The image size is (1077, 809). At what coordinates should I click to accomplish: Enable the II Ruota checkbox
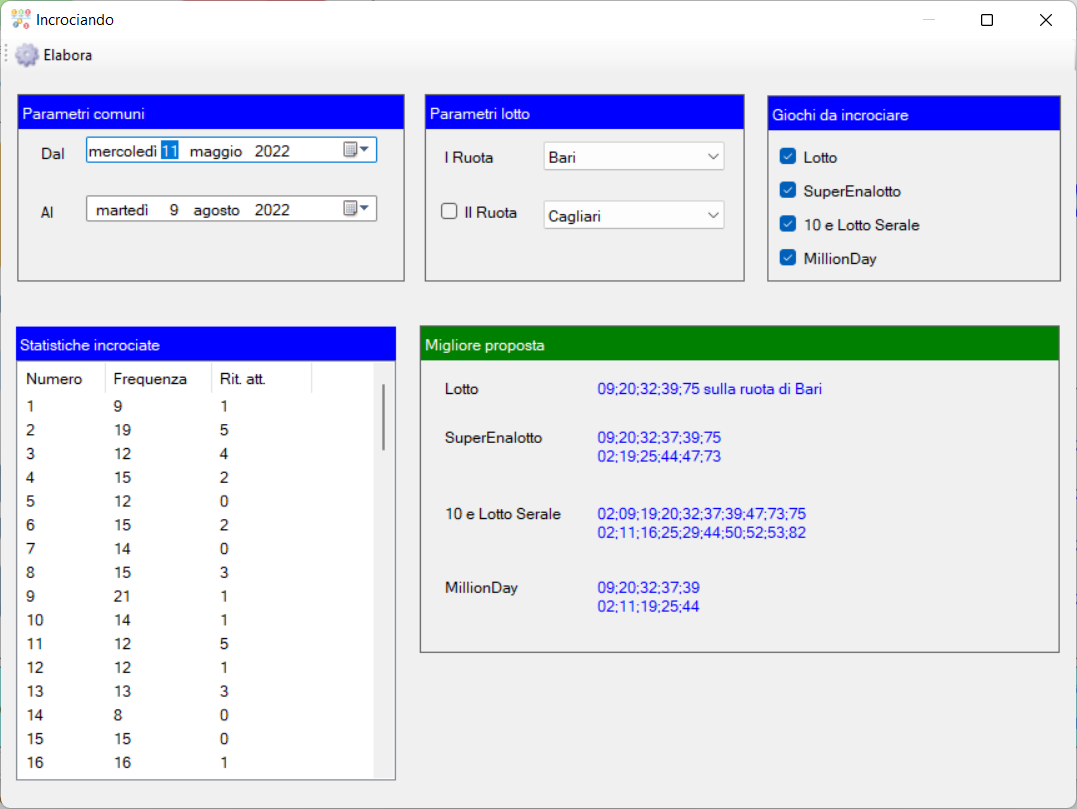tap(449, 212)
